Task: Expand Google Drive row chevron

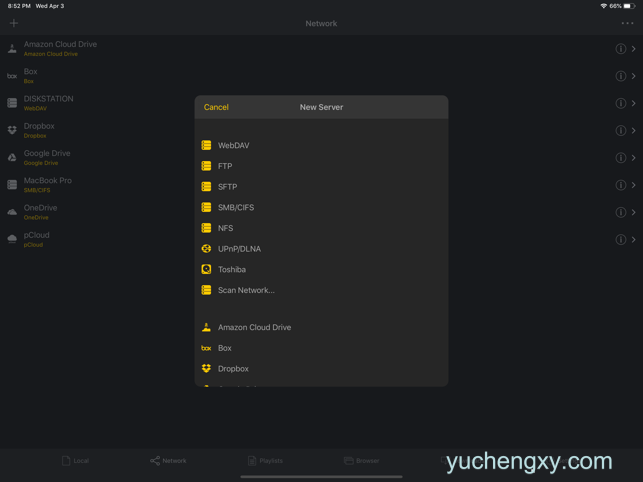Action: (634, 158)
